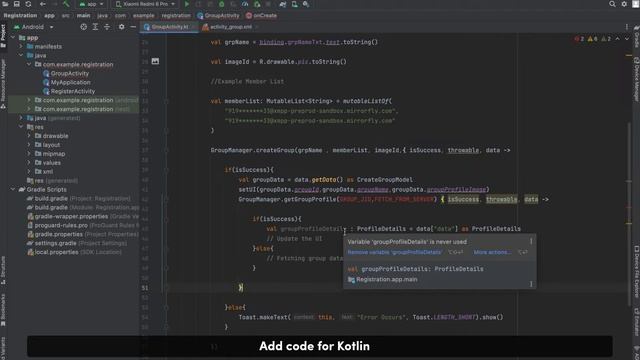Open the Gradle tool window tab
Image resolution: width=640 pixels, height=360 pixels.
click(x=636, y=37)
